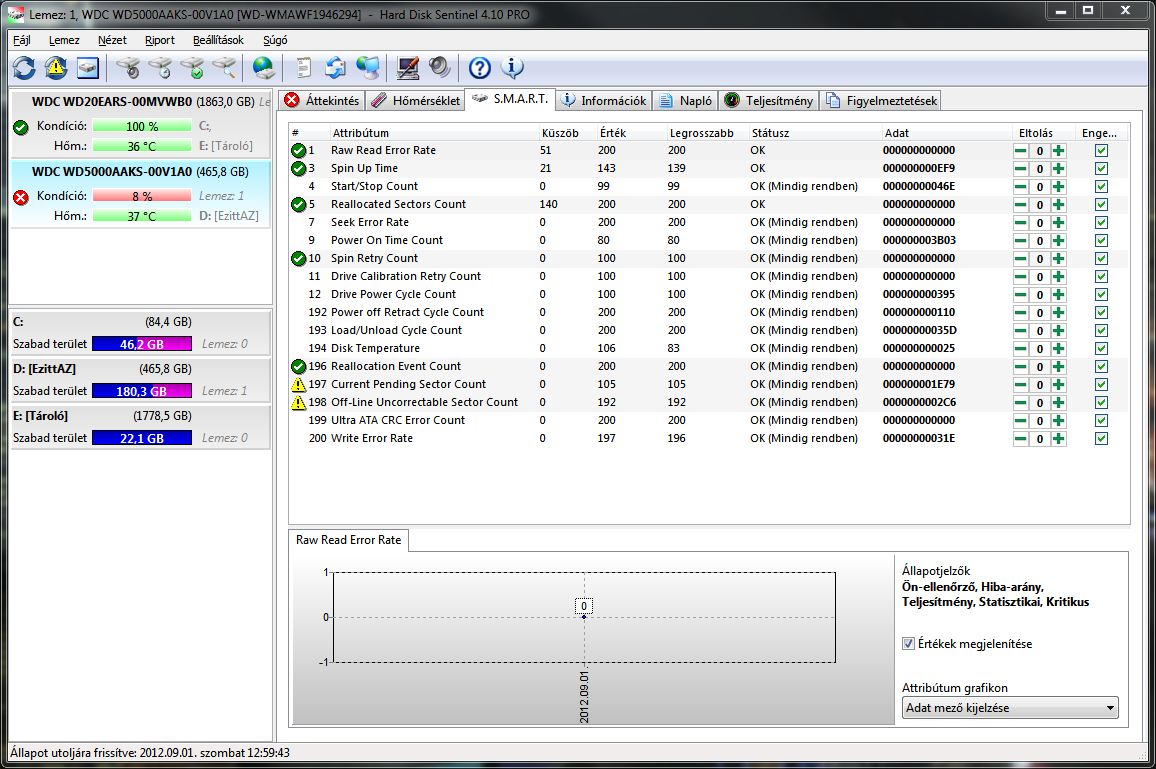Click the monitor with brush toolbar icon
Image resolution: width=1156 pixels, height=769 pixels.
408,68
